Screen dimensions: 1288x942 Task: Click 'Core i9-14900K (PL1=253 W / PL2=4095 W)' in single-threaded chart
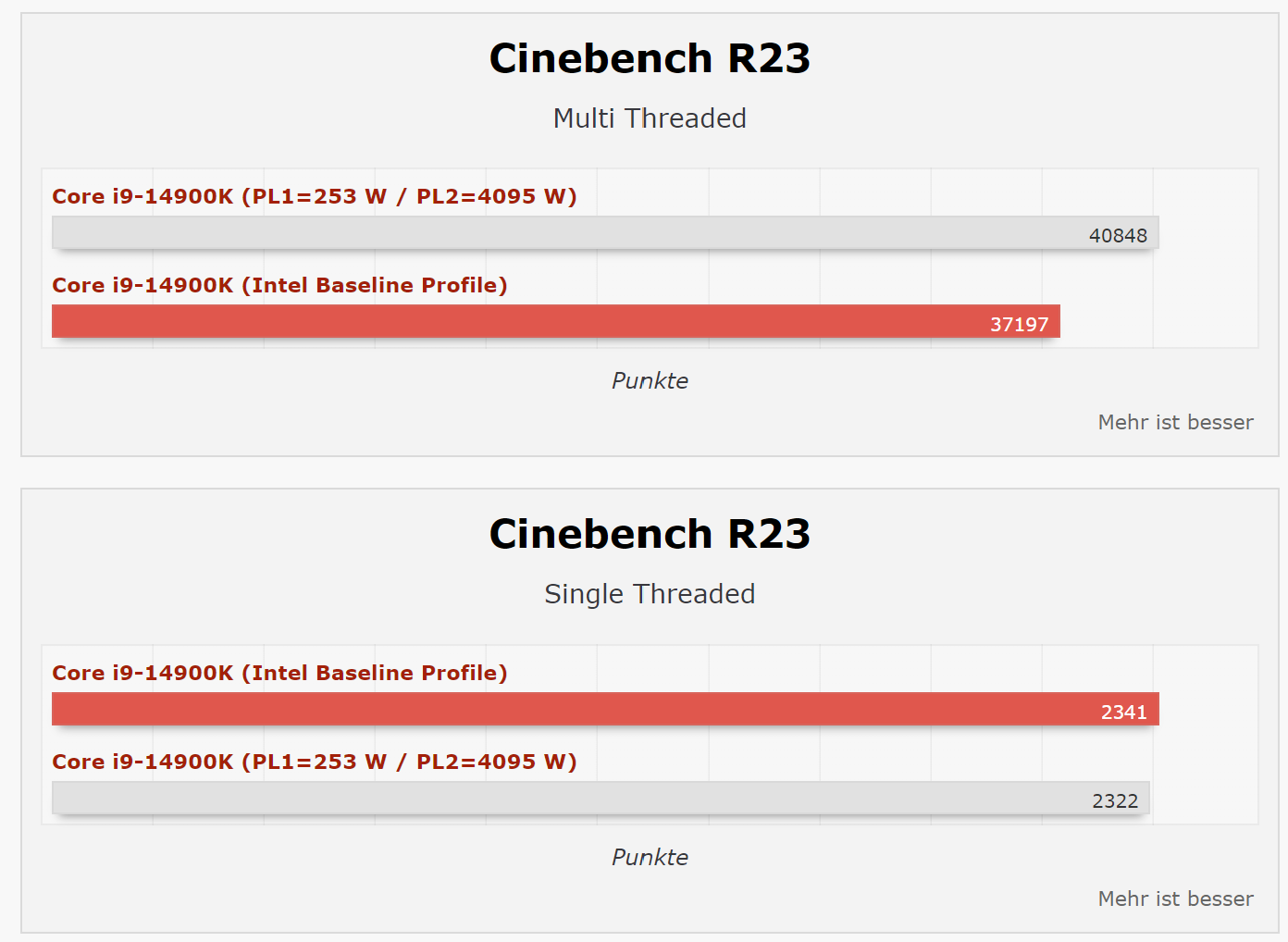[x=315, y=762]
